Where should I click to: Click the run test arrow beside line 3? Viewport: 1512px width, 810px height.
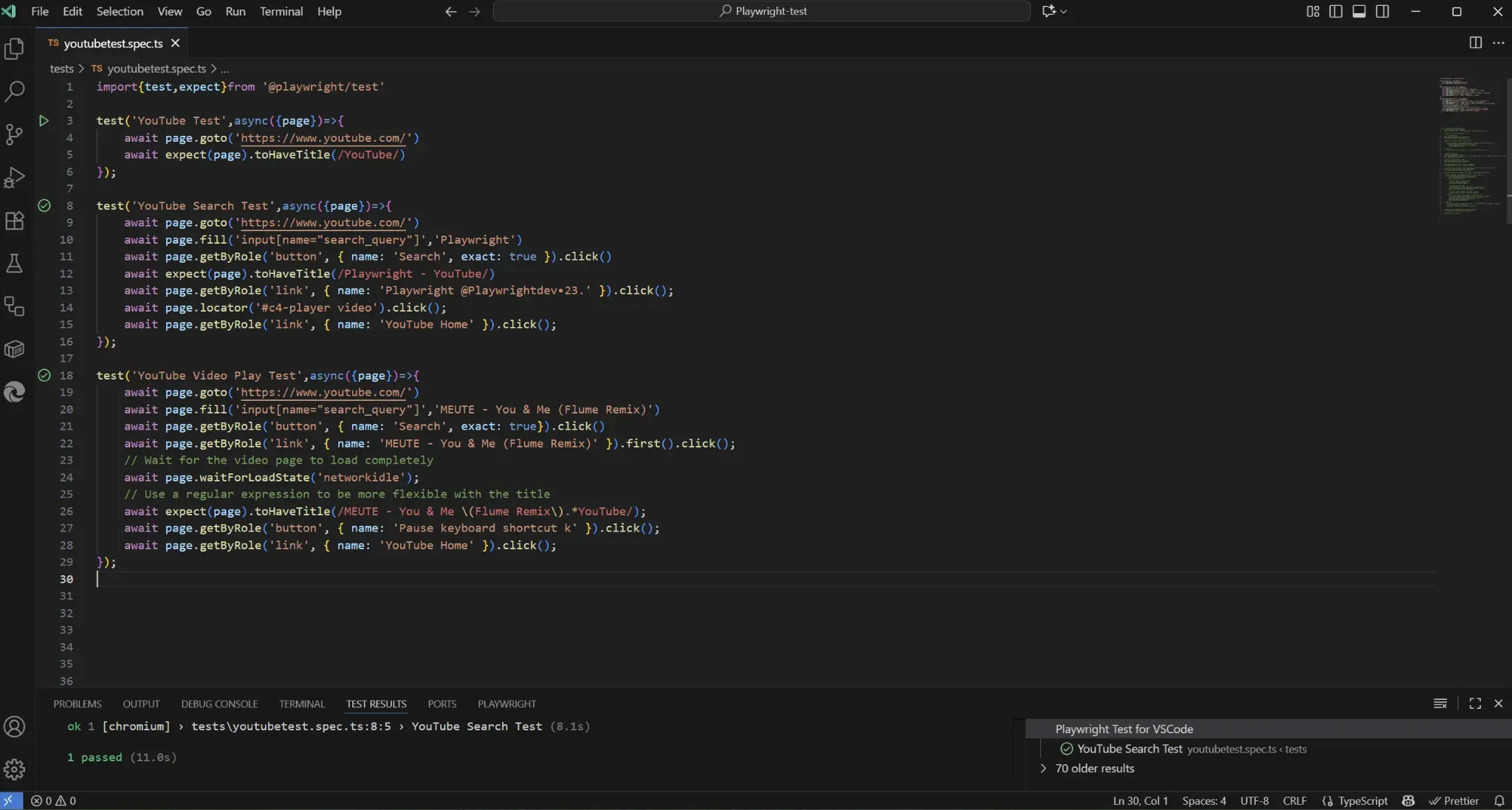pyautogui.click(x=44, y=120)
